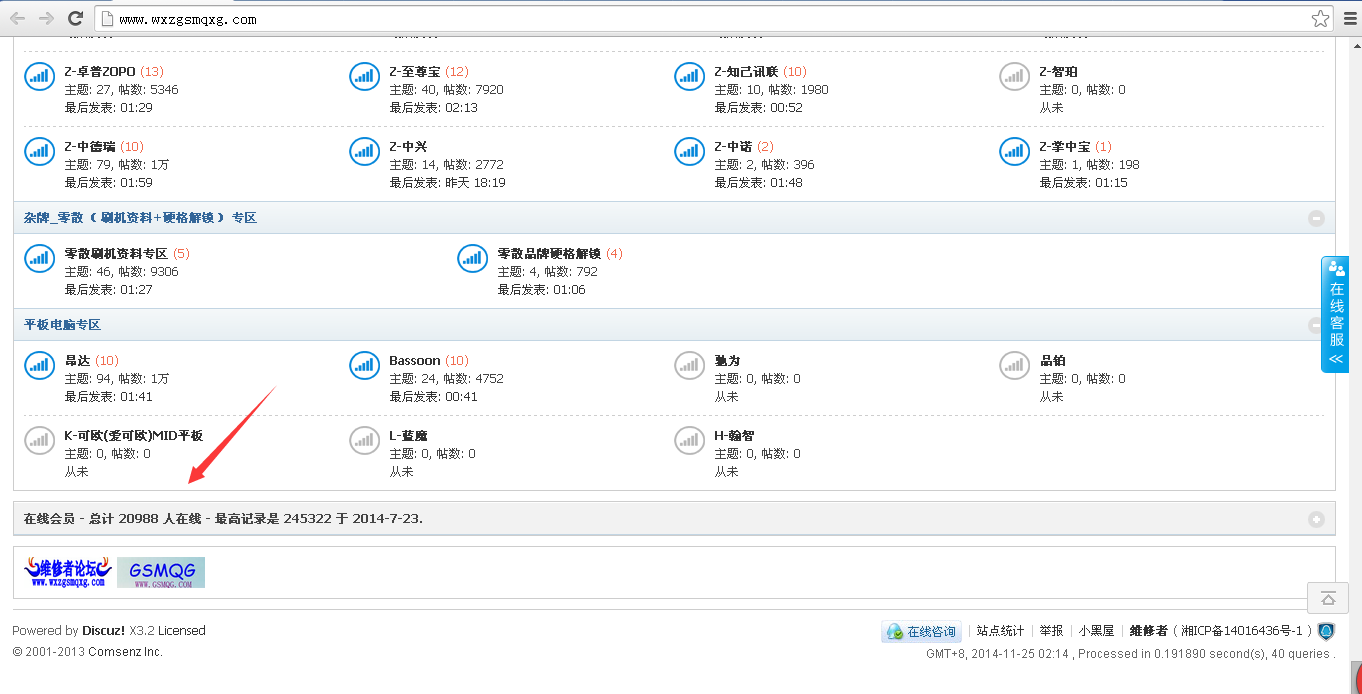Collapse the 杂牌_零散 section

click(x=1316, y=218)
